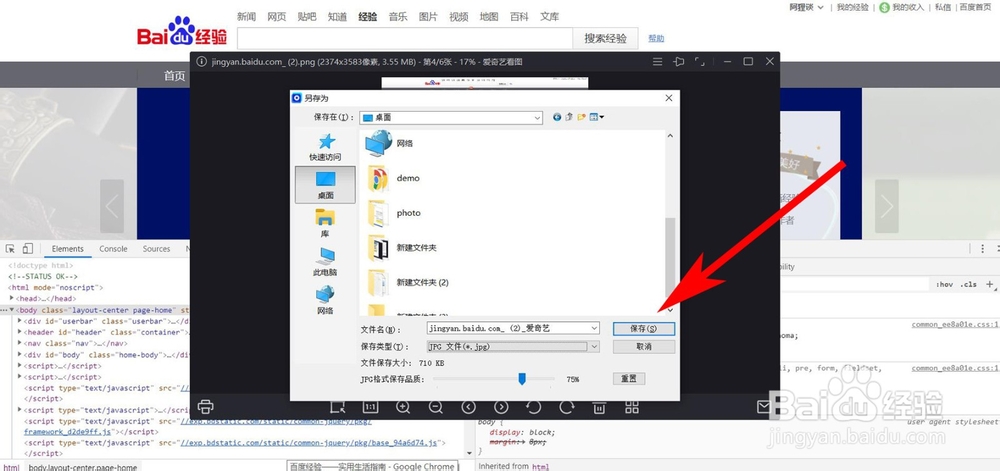Click the Reset (重置) quality button

tap(629, 379)
